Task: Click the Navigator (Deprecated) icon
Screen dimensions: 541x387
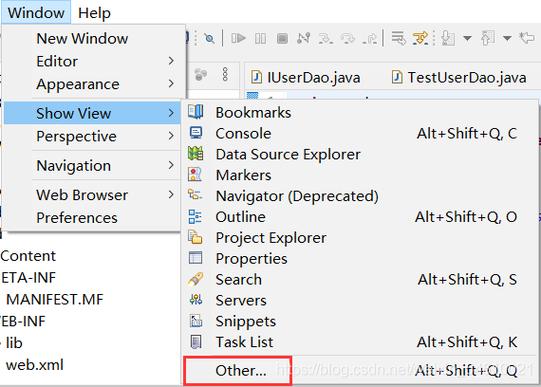Action: click(195, 195)
